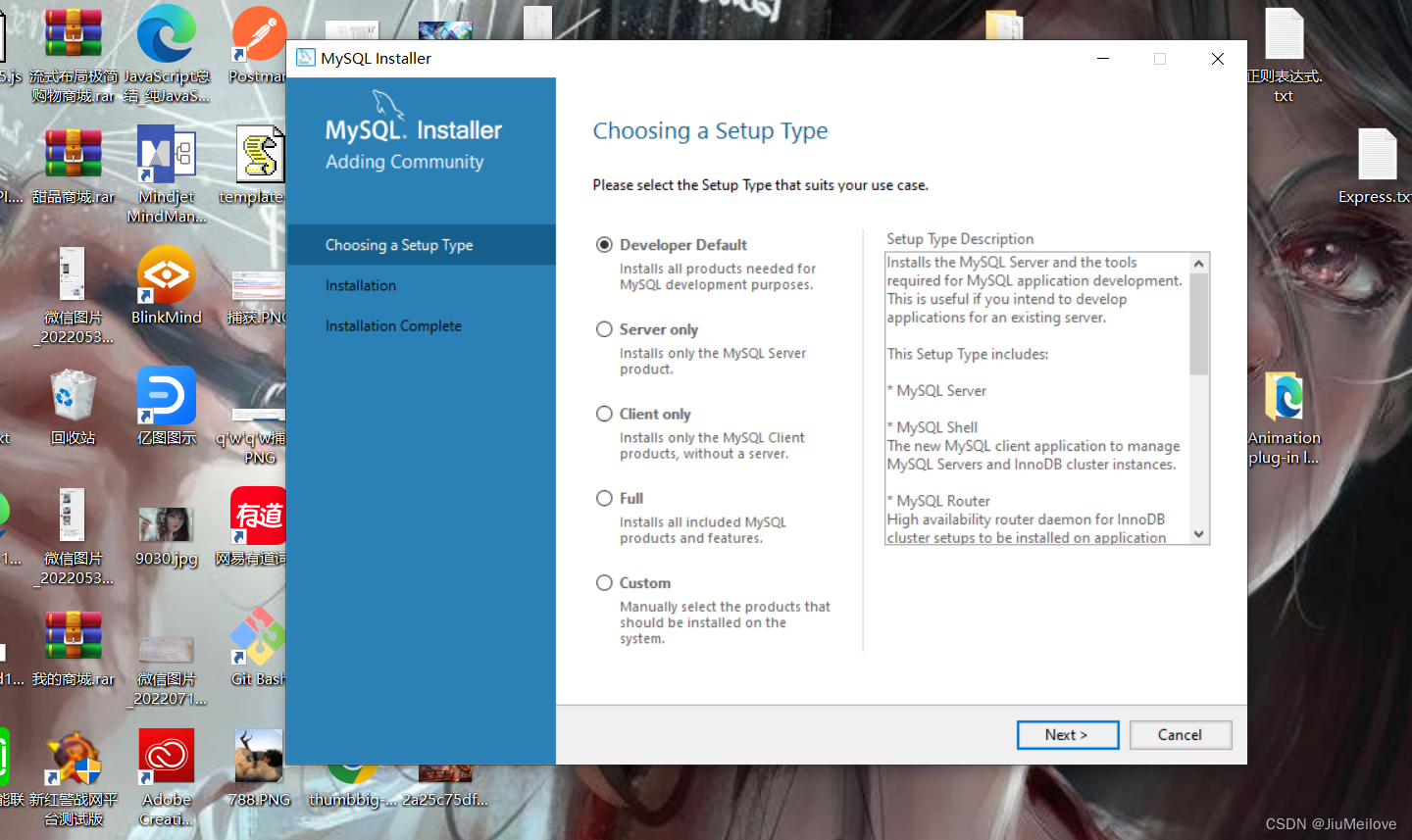Click '* MySQL Shell' in description
The image size is (1412, 840).
[933, 427]
